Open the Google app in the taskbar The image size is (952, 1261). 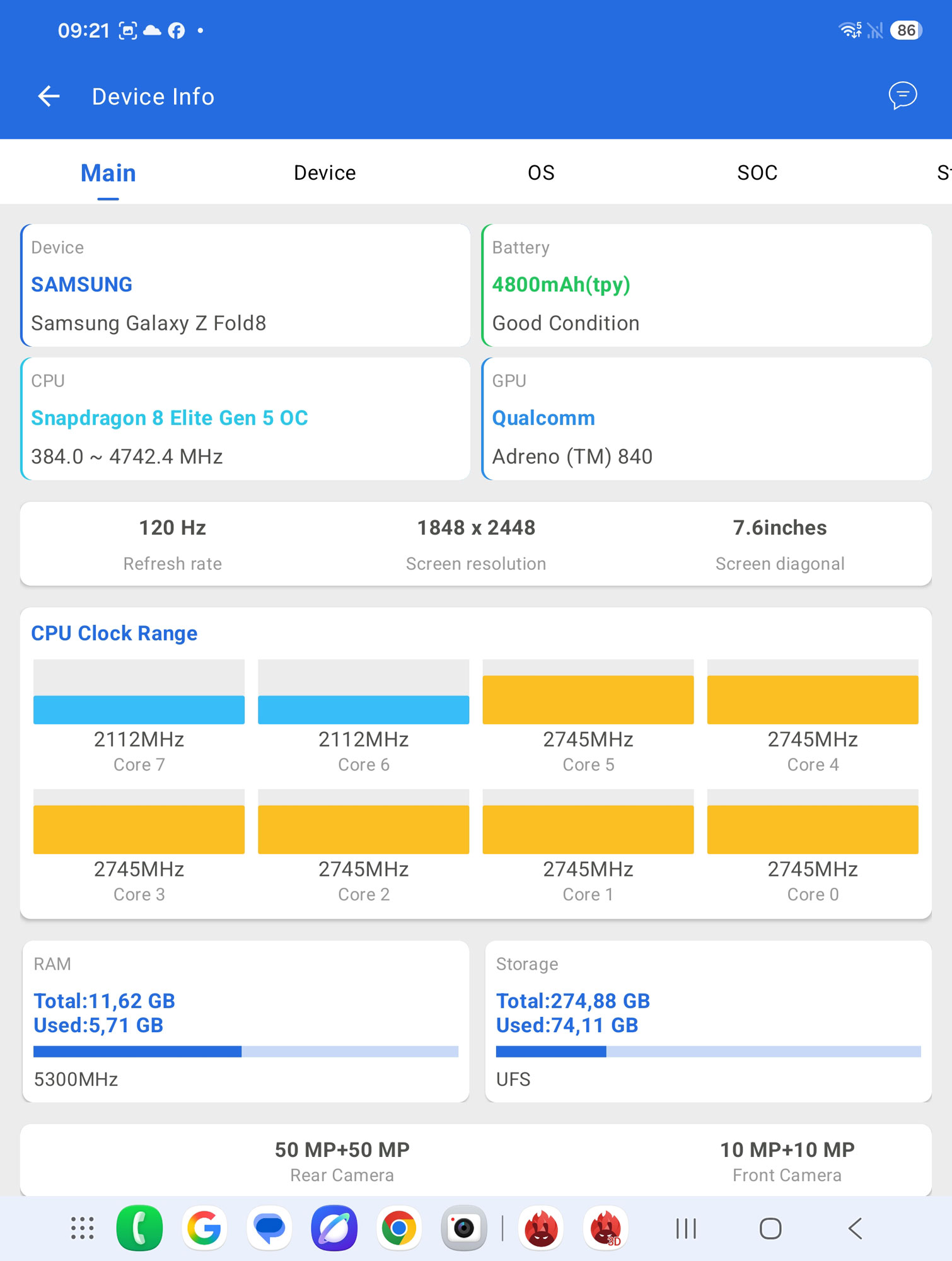pyautogui.click(x=204, y=1228)
